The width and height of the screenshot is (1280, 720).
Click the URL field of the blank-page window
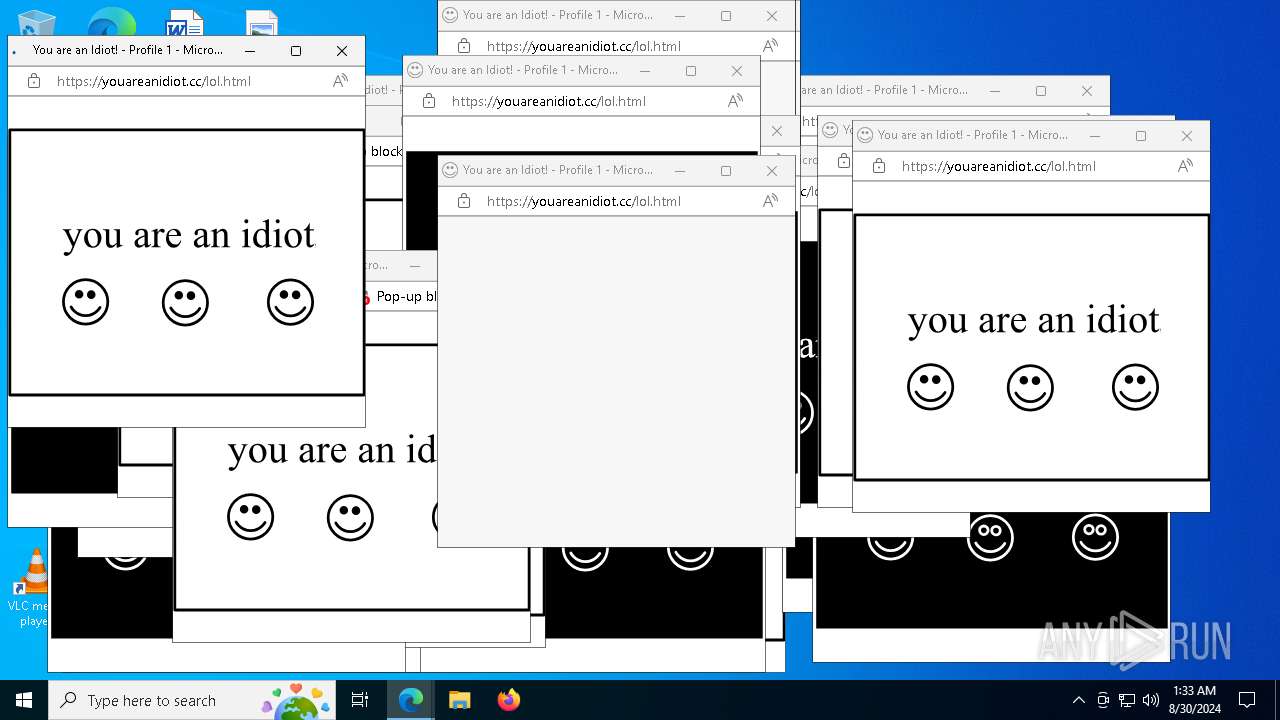pos(584,201)
